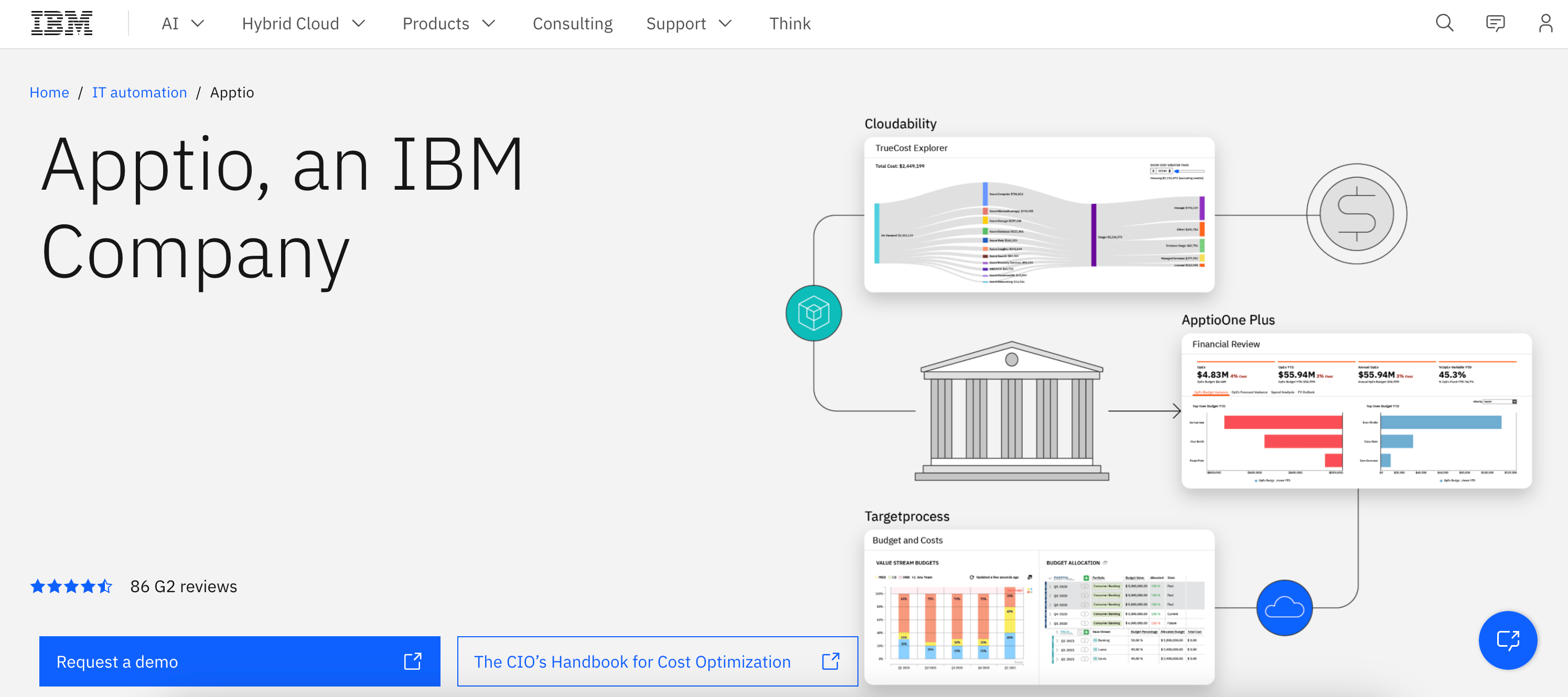Image resolution: width=1568 pixels, height=697 pixels.
Task: Click the Home breadcrumb link
Action: pyautogui.click(x=49, y=92)
